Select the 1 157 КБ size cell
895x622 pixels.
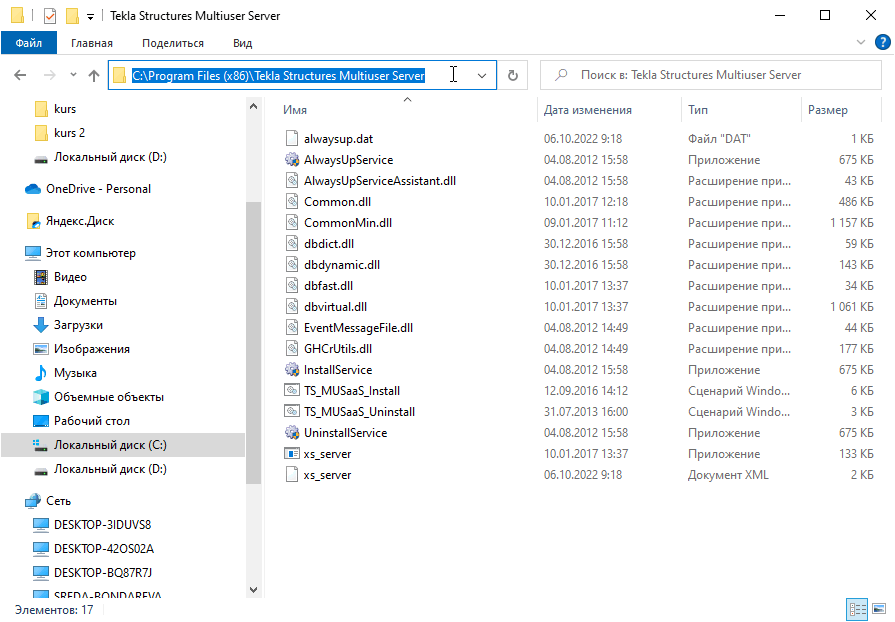pyautogui.click(x=852, y=223)
